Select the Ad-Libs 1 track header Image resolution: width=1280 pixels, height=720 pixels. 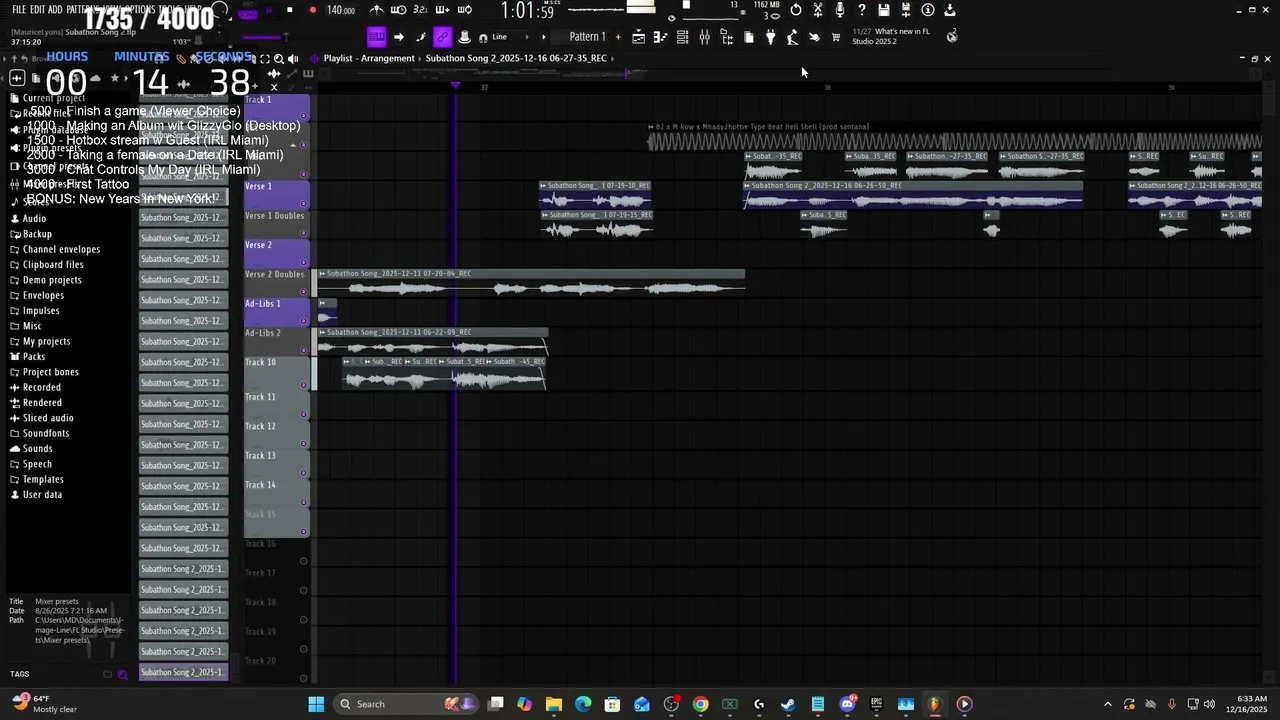[x=277, y=312]
